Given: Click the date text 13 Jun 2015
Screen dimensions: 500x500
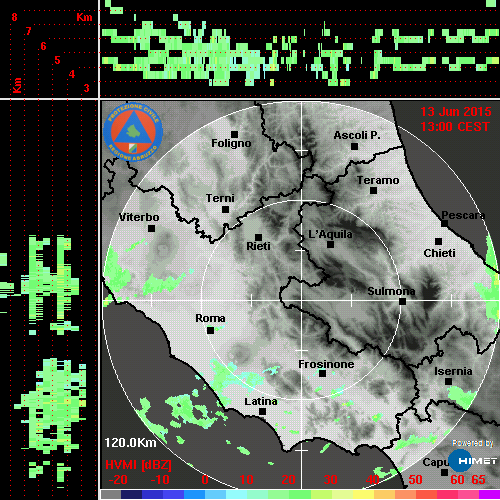Looking at the screenshot, I should click(x=456, y=112).
